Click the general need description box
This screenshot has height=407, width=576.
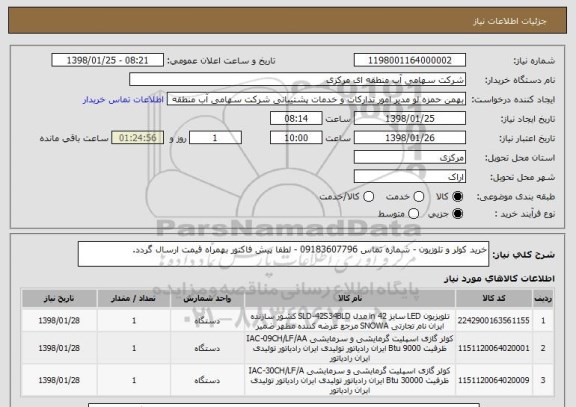point(283,254)
